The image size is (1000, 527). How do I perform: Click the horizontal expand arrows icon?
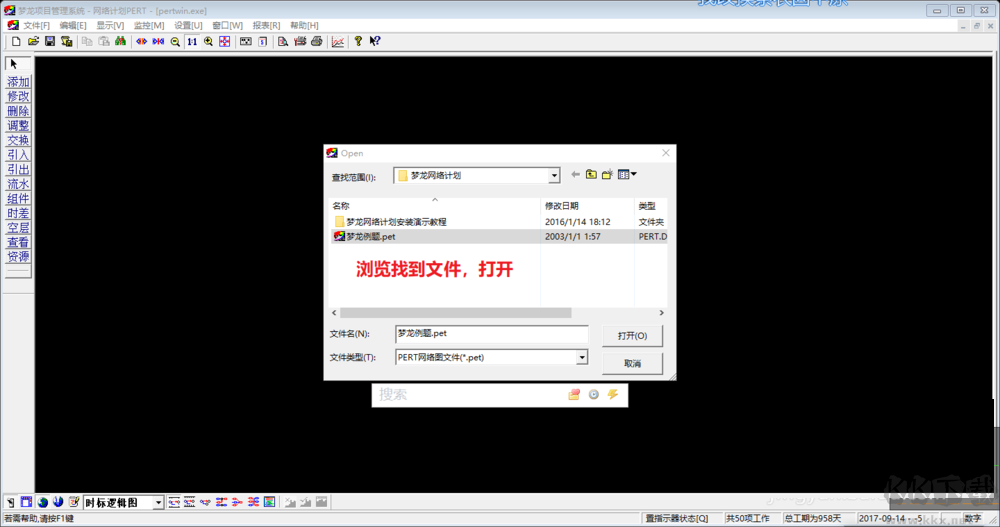coord(142,41)
